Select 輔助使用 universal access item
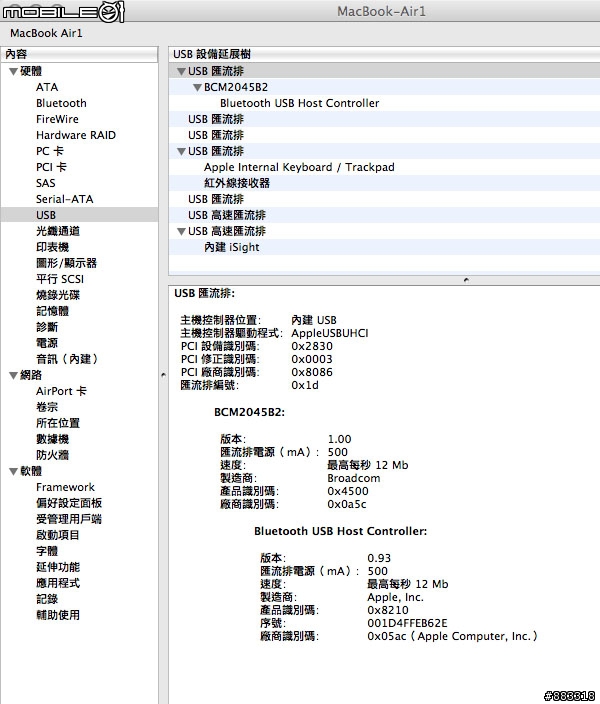 (x=58, y=615)
